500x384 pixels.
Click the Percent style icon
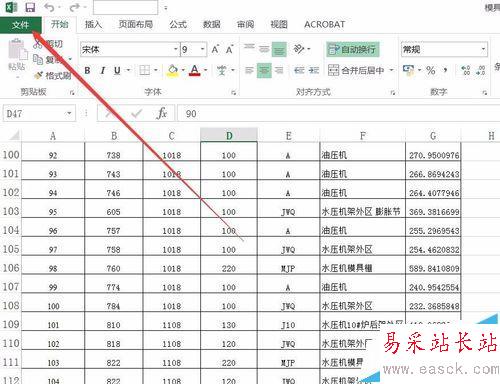[x=431, y=70]
